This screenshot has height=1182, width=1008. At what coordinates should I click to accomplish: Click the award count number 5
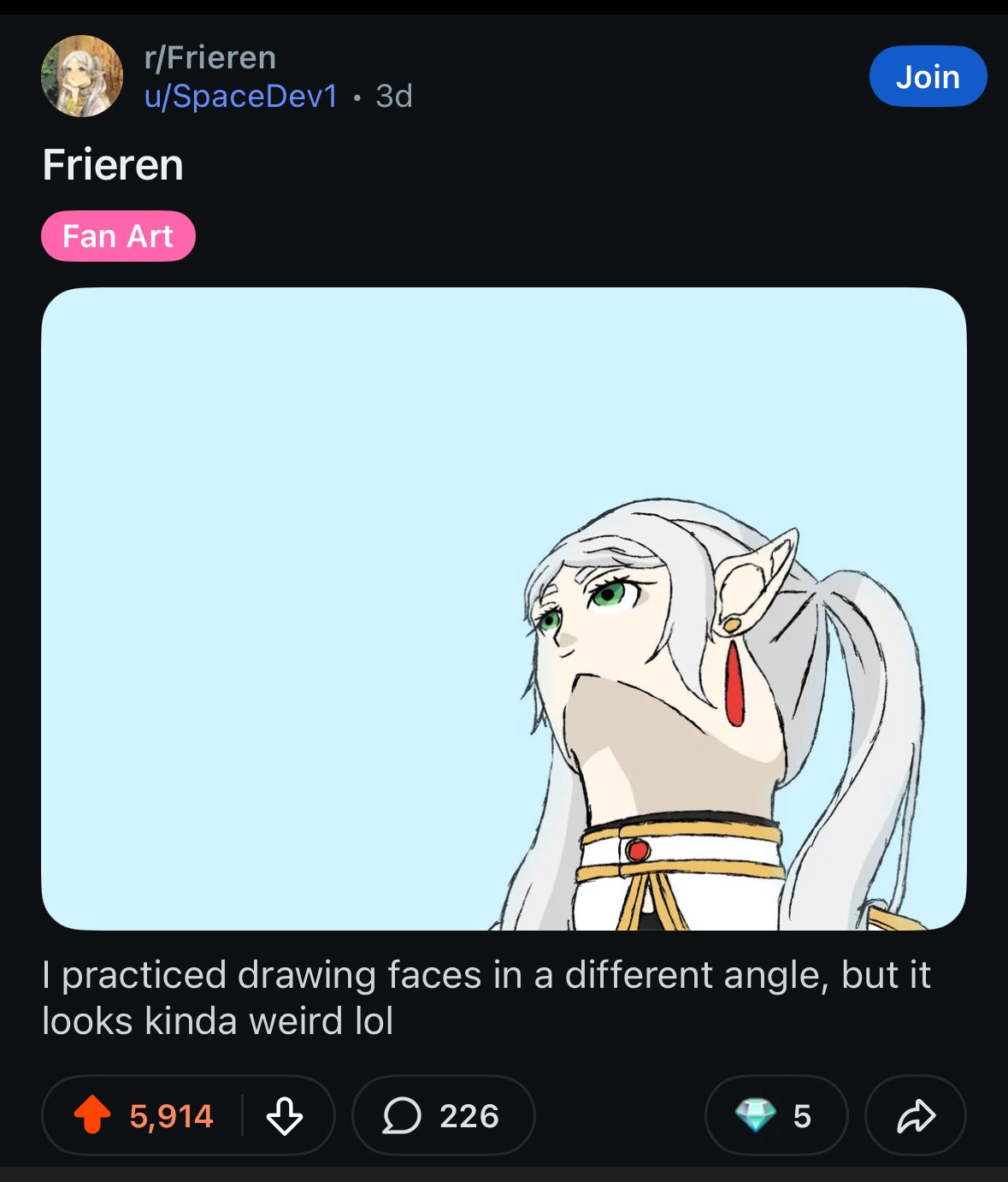pos(801,1115)
